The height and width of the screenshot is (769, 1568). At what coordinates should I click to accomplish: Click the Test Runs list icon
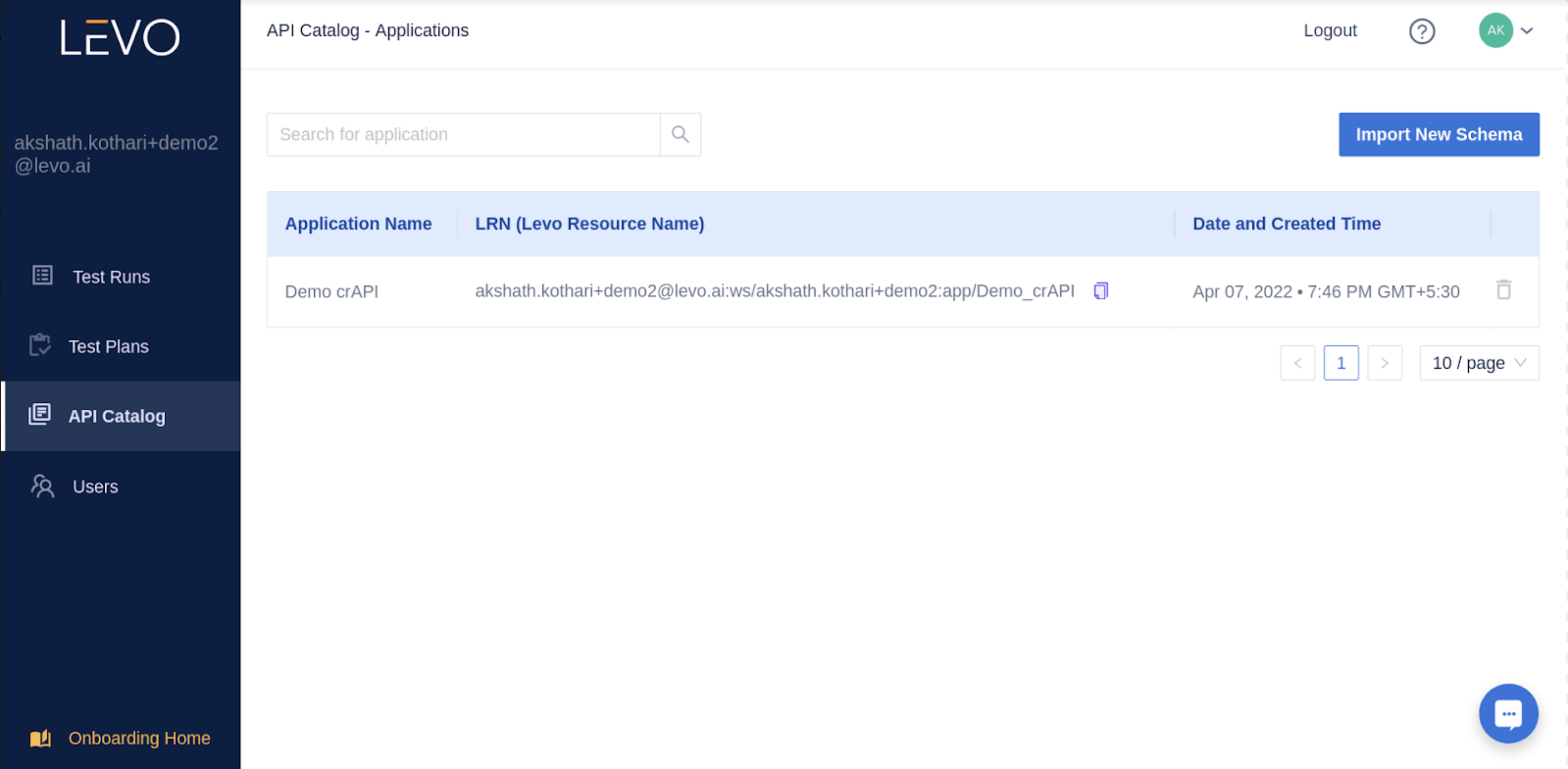[x=42, y=275]
